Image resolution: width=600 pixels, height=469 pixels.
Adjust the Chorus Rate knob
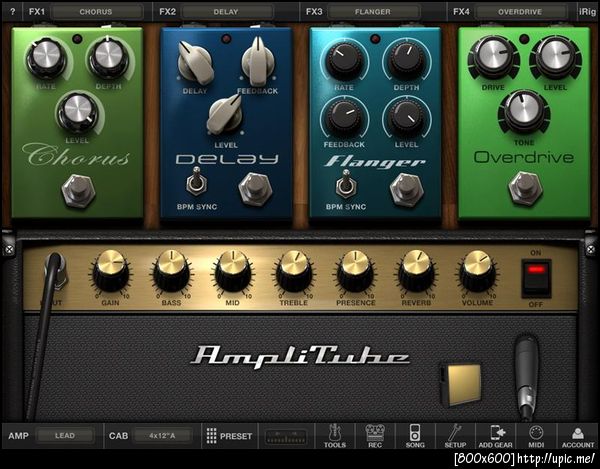(x=46, y=58)
